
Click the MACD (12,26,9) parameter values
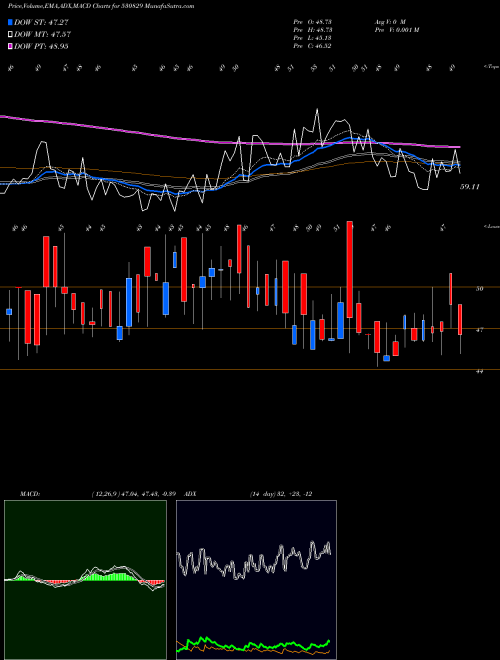pyautogui.click(x=133, y=494)
